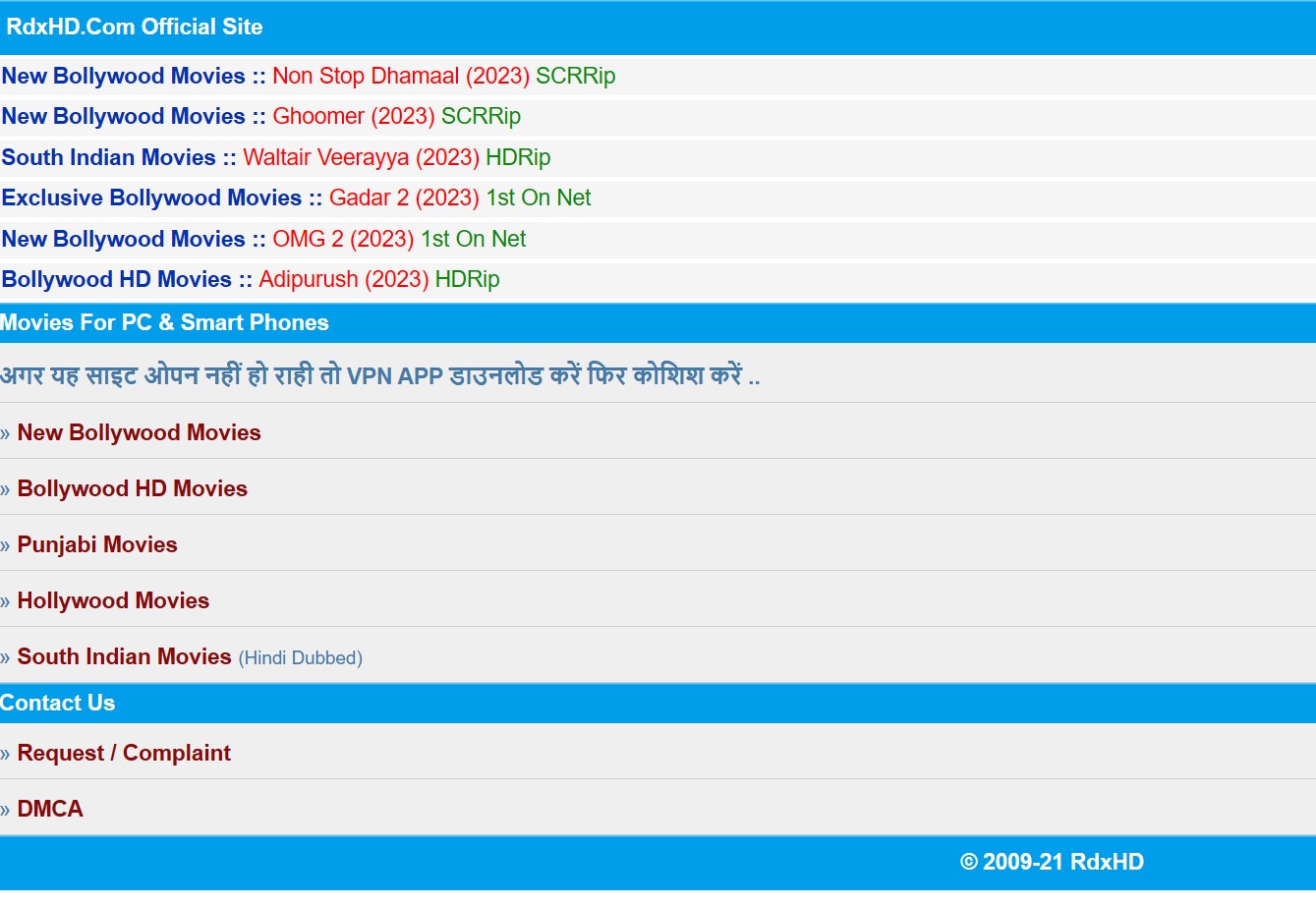This screenshot has height=905, width=1316.
Task: Click the © 2009-21 RdxHD footer text
Action: coord(1052,862)
